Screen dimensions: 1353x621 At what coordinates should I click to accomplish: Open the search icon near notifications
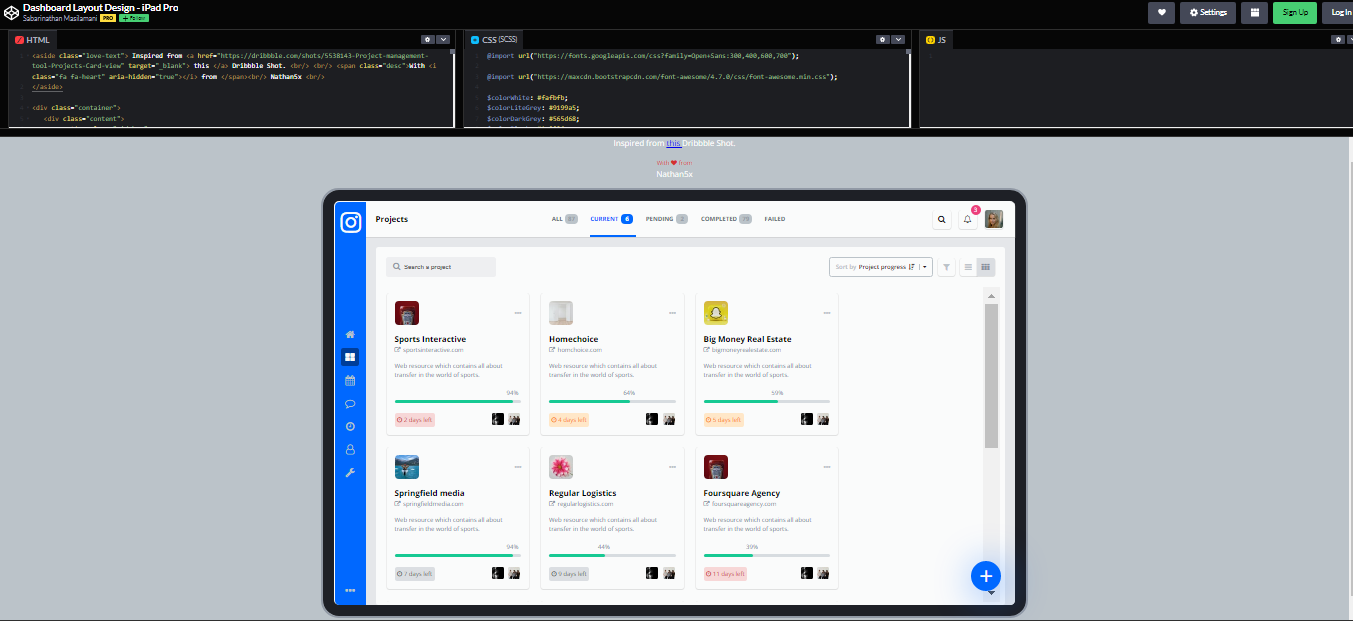tap(941, 218)
